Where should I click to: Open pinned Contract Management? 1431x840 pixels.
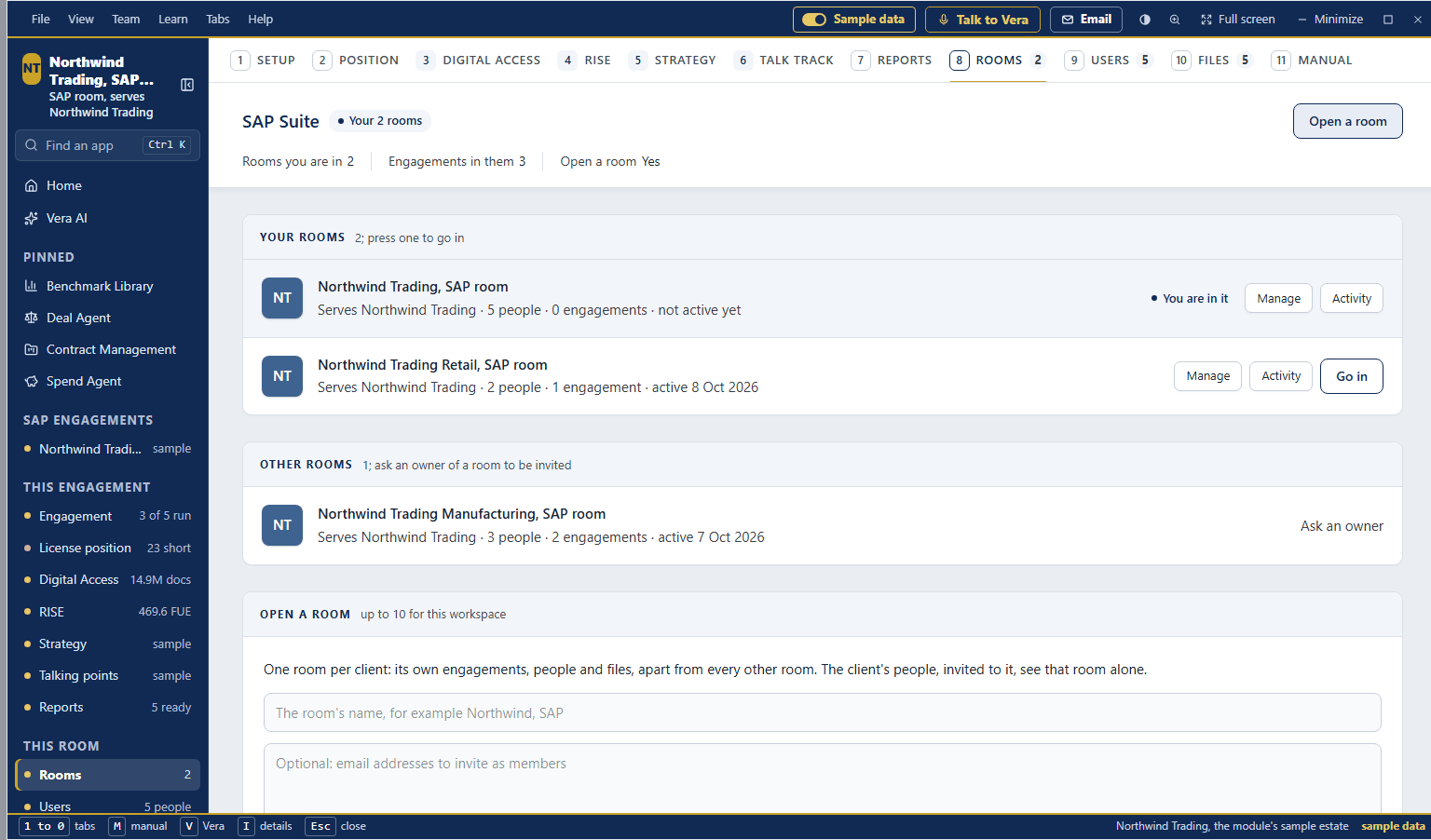108,349
